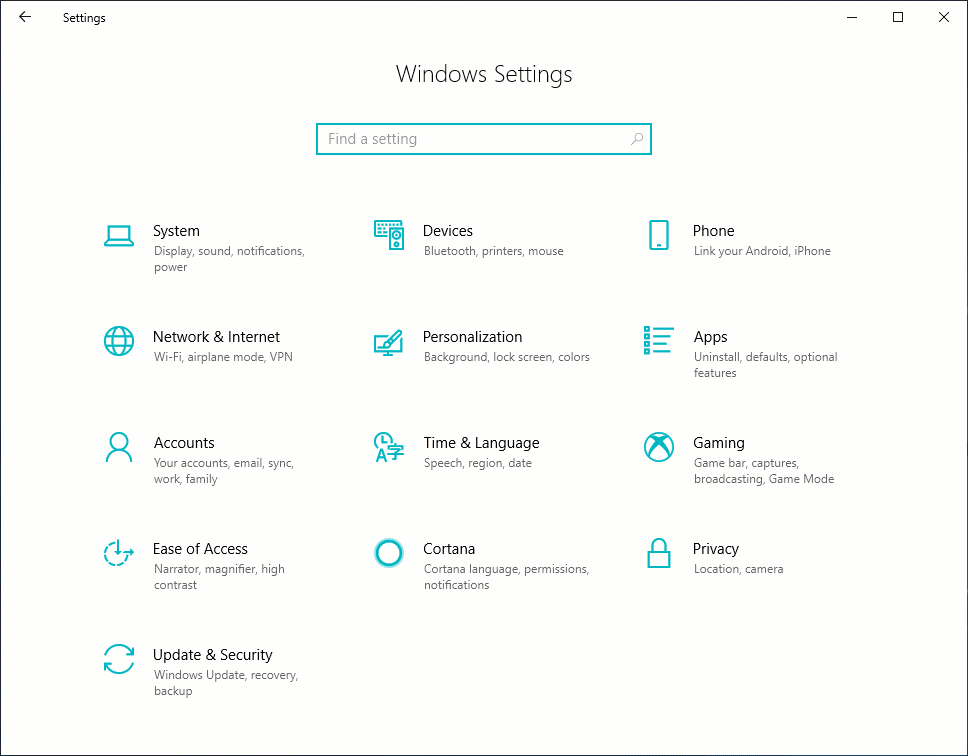Click the Ease of Access icon
The width and height of the screenshot is (968, 756).
(x=119, y=553)
